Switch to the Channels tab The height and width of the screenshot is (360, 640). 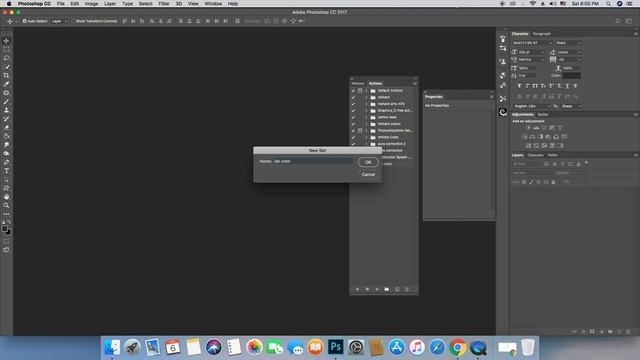point(535,155)
